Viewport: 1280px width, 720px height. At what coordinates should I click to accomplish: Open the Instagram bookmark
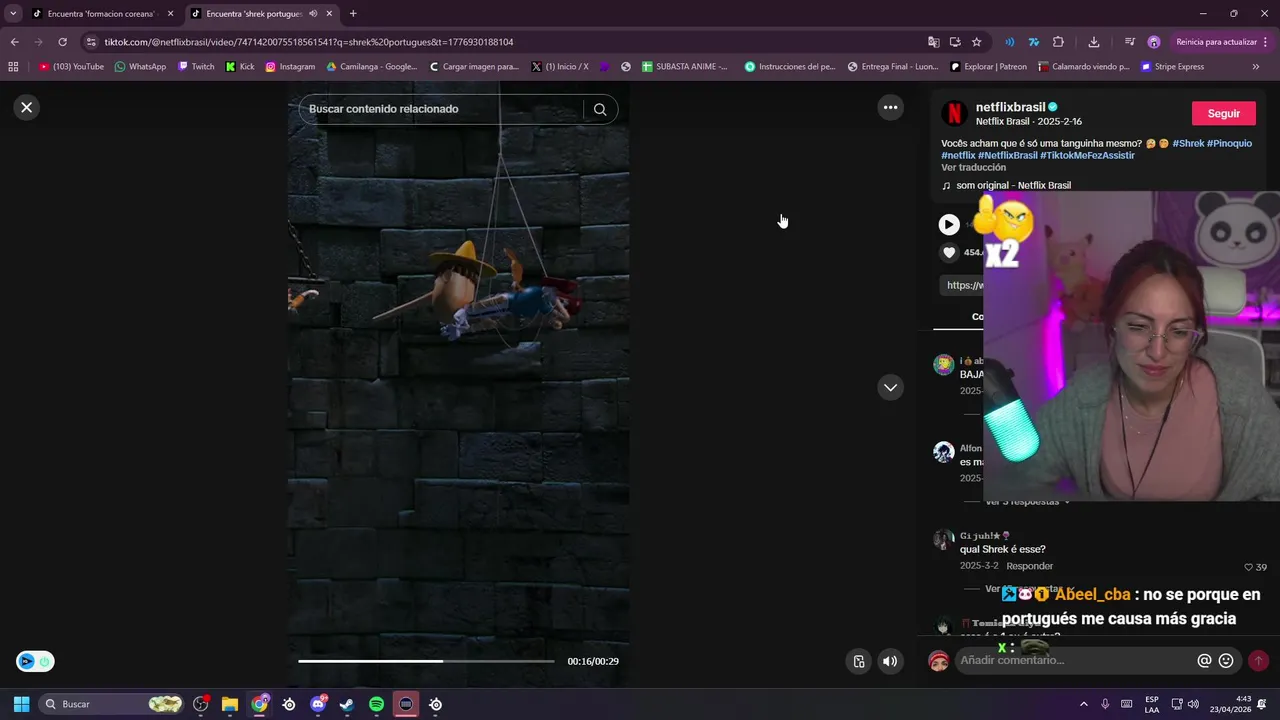290,67
